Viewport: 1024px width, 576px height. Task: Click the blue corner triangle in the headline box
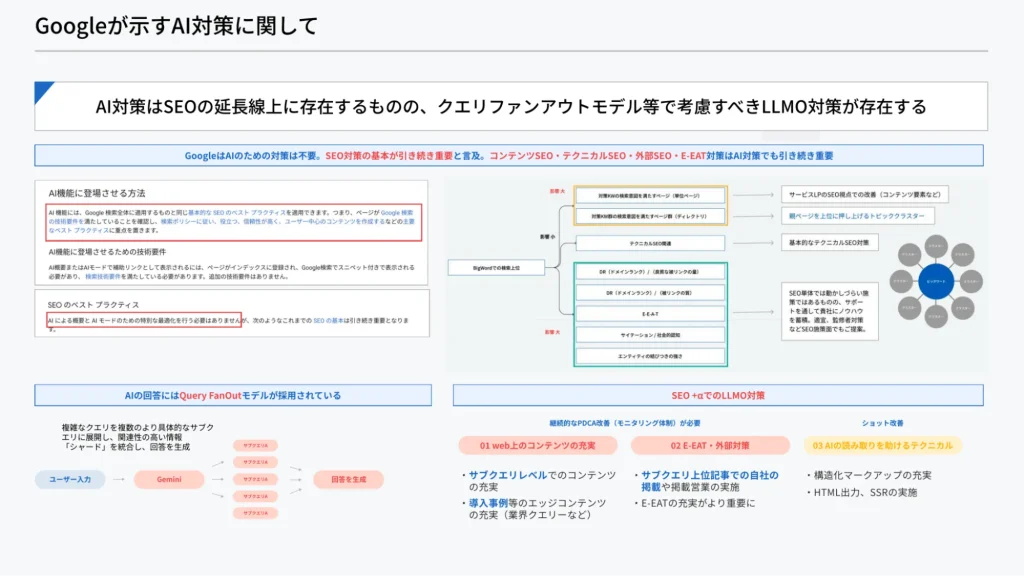coord(43,91)
